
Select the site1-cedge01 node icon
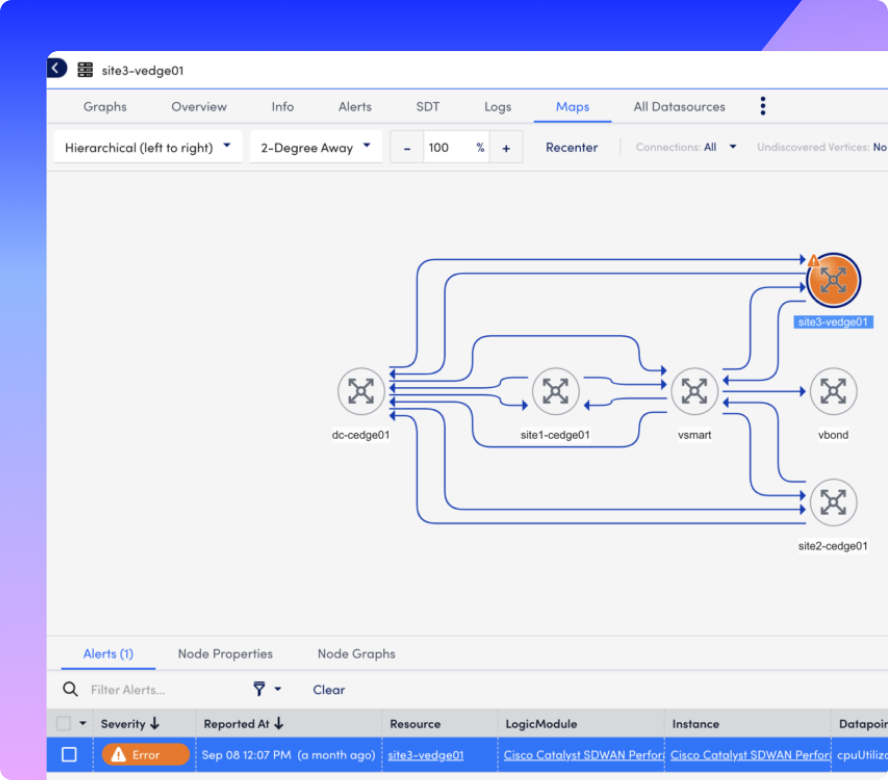(555, 391)
